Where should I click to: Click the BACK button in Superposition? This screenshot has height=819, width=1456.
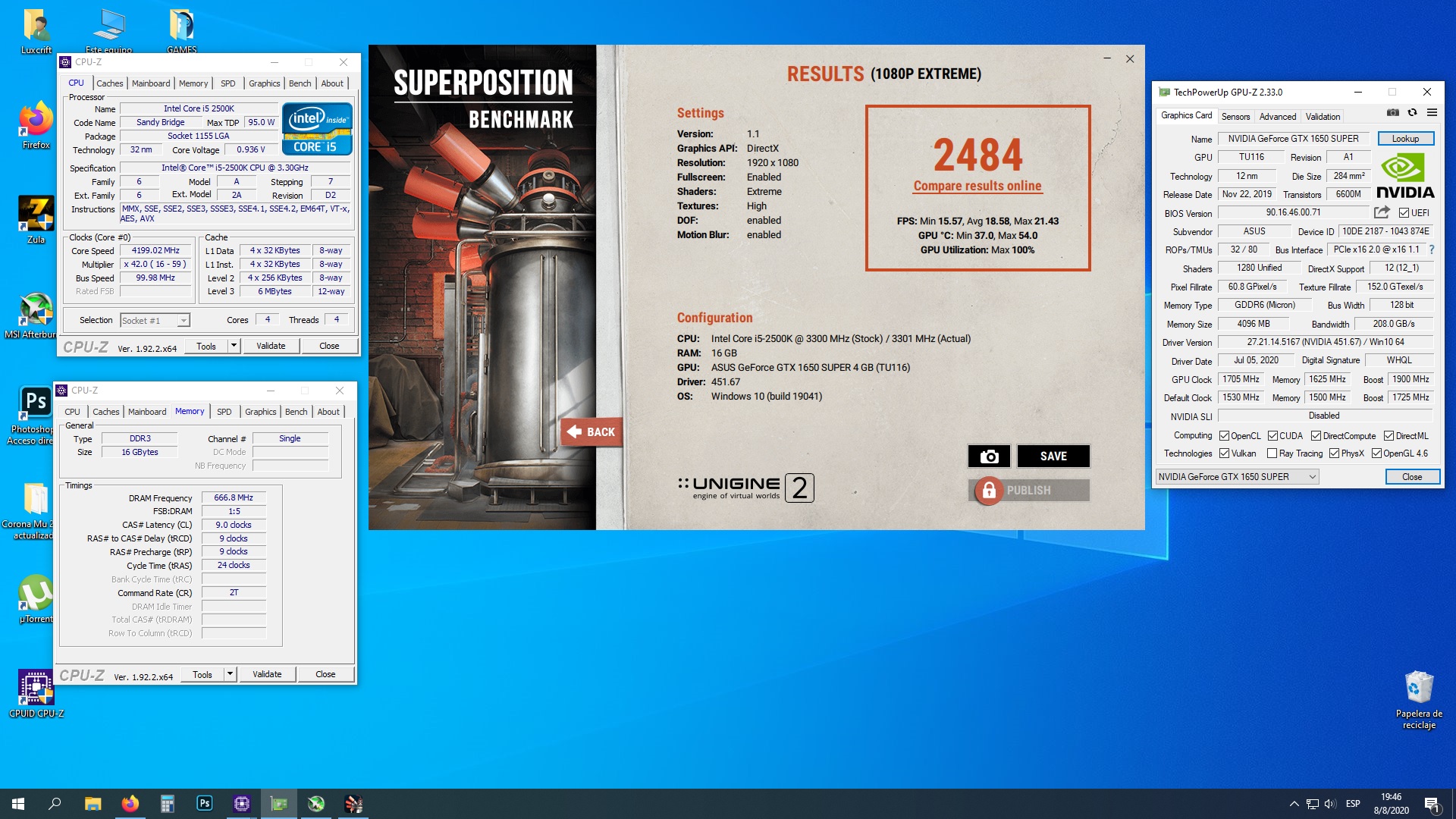tap(591, 431)
